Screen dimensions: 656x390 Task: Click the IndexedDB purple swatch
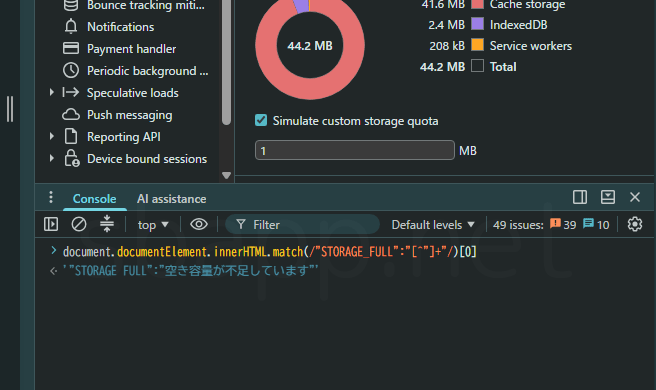(x=477, y=24)
